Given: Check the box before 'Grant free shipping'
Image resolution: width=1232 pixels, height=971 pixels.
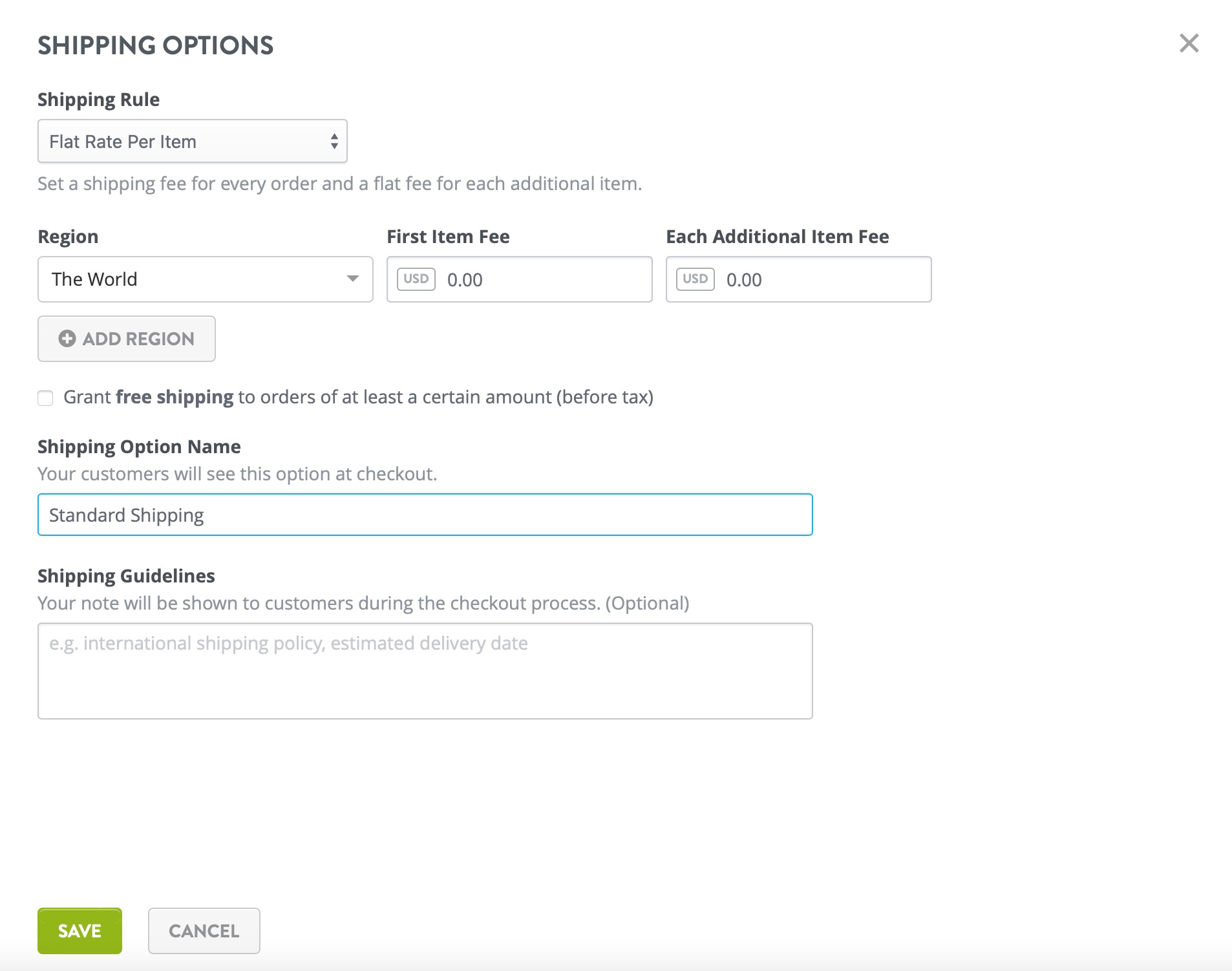Looking at the screenshot, I should click(45, 398).
